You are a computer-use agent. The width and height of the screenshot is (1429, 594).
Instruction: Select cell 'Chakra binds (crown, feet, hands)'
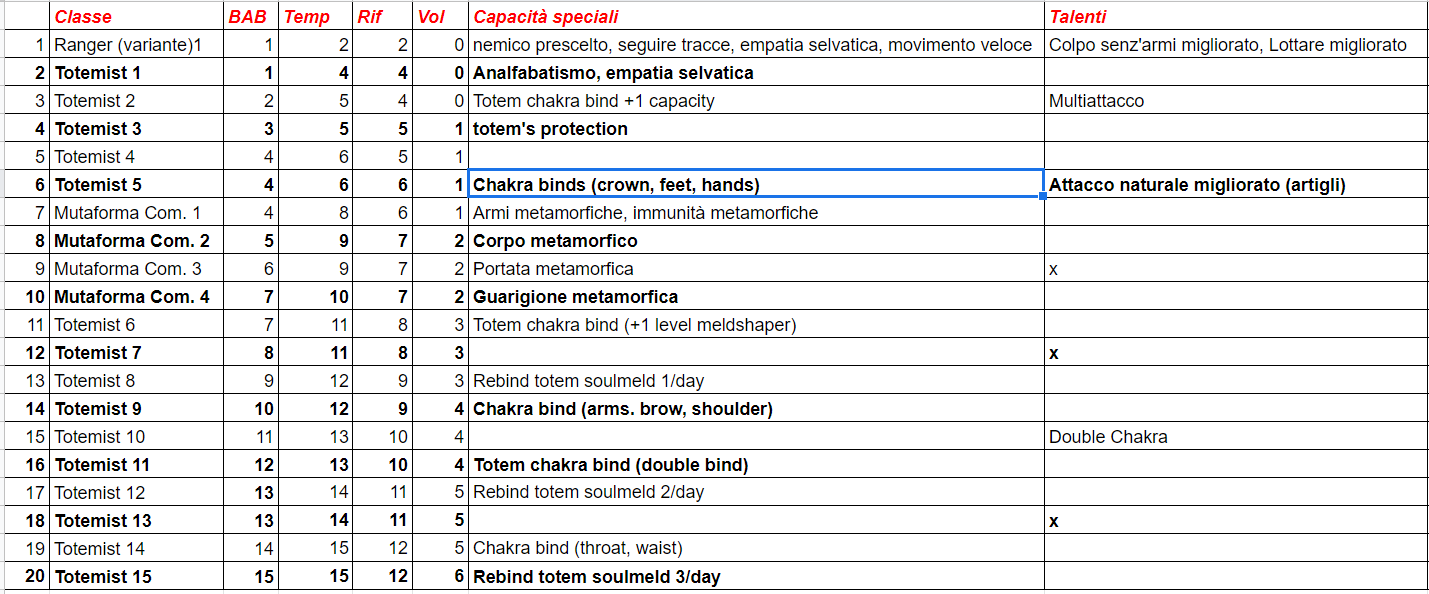757,185
